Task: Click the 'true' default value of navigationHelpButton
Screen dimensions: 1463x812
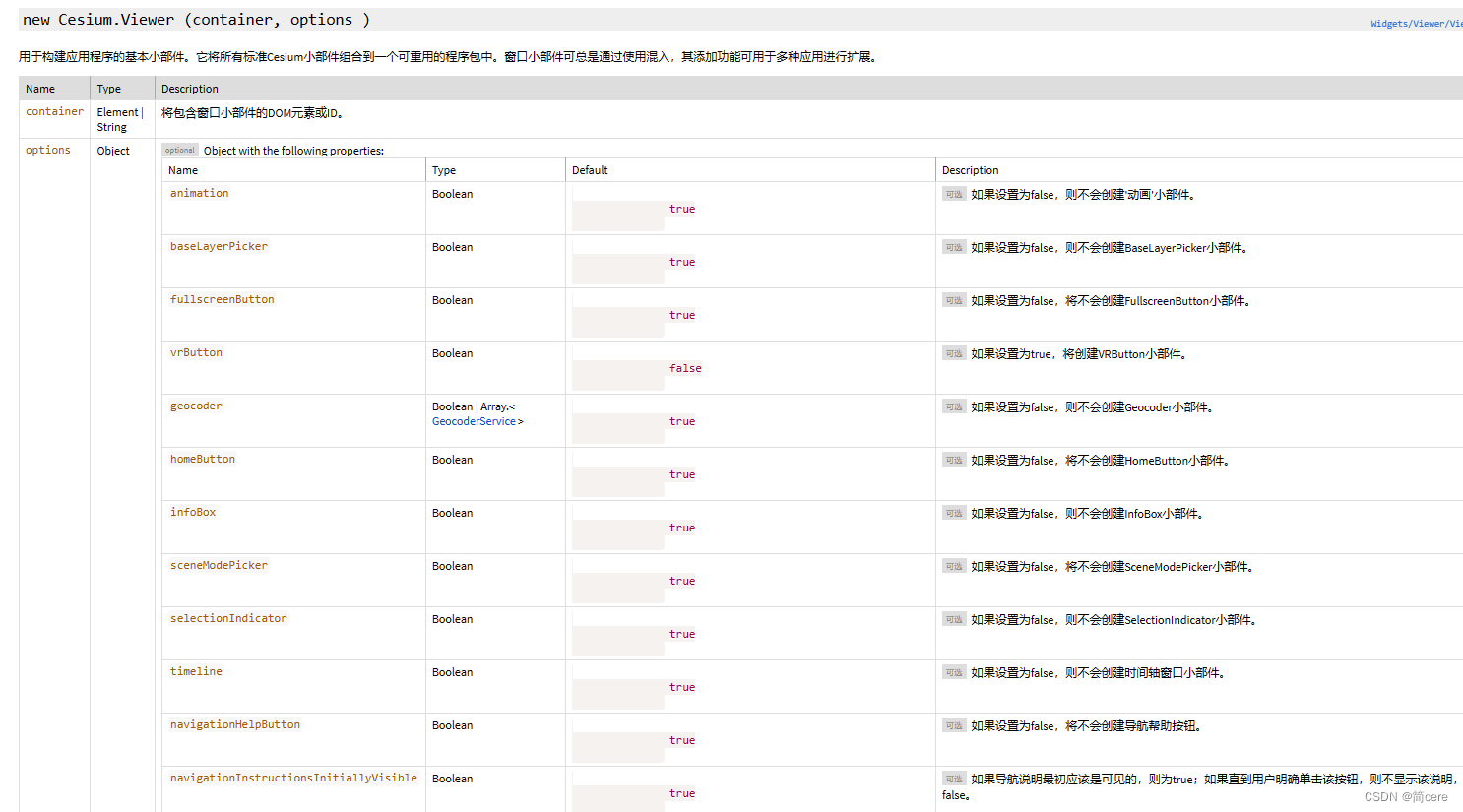Action: click(x=682, y=740)
